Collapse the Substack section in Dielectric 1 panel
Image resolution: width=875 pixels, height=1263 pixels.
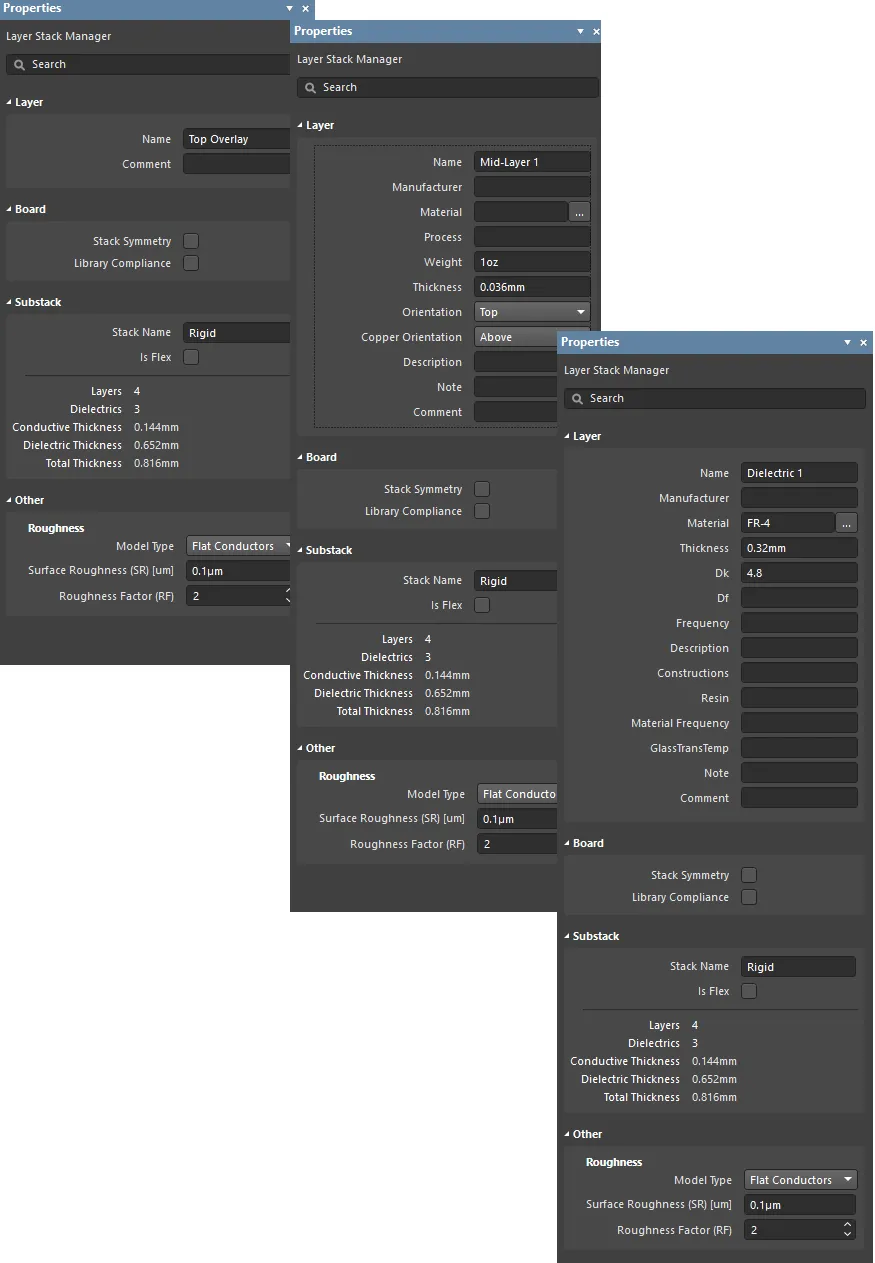point(568,937)
